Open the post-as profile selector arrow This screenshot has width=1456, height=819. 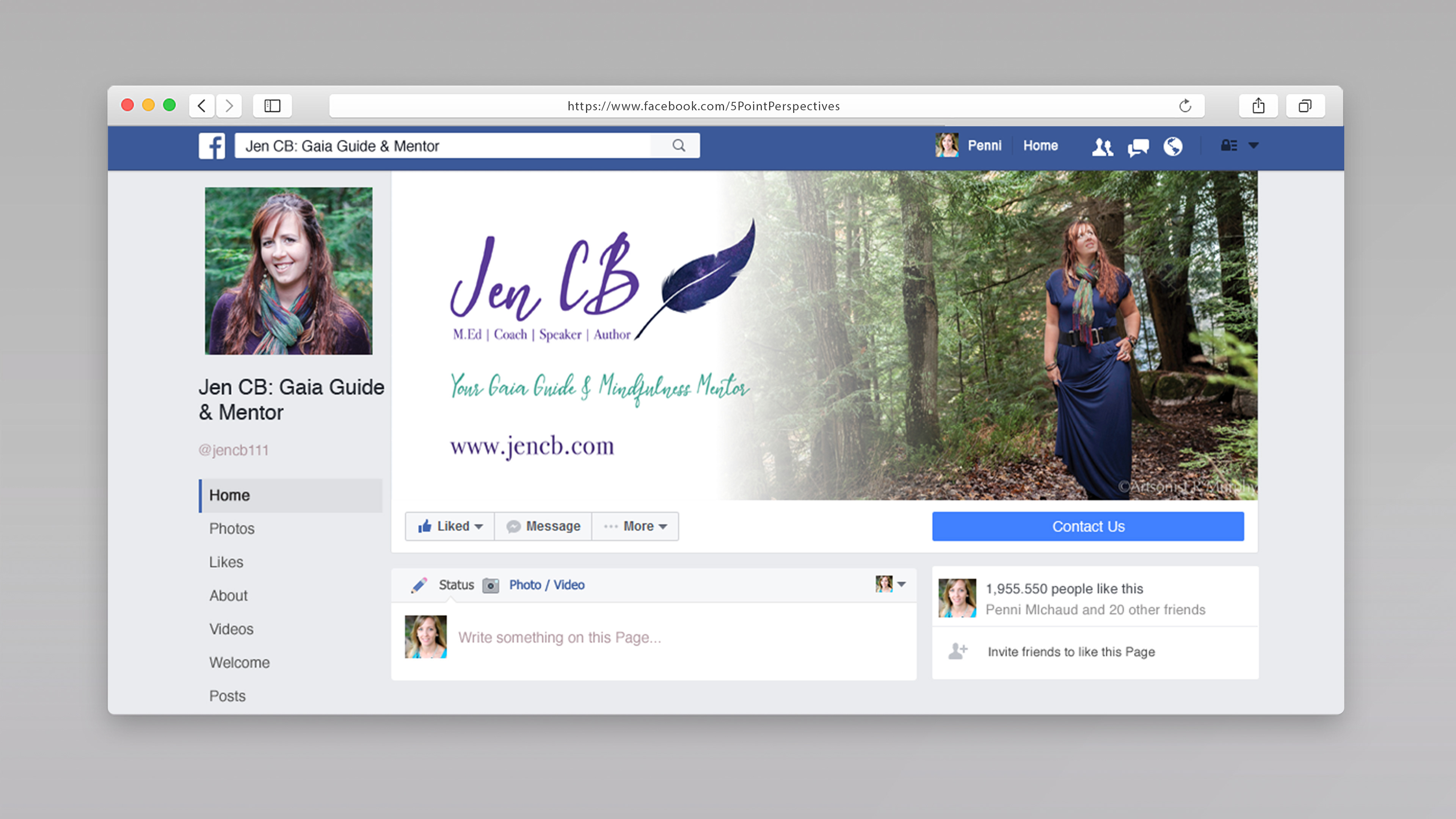click(902, 584)
